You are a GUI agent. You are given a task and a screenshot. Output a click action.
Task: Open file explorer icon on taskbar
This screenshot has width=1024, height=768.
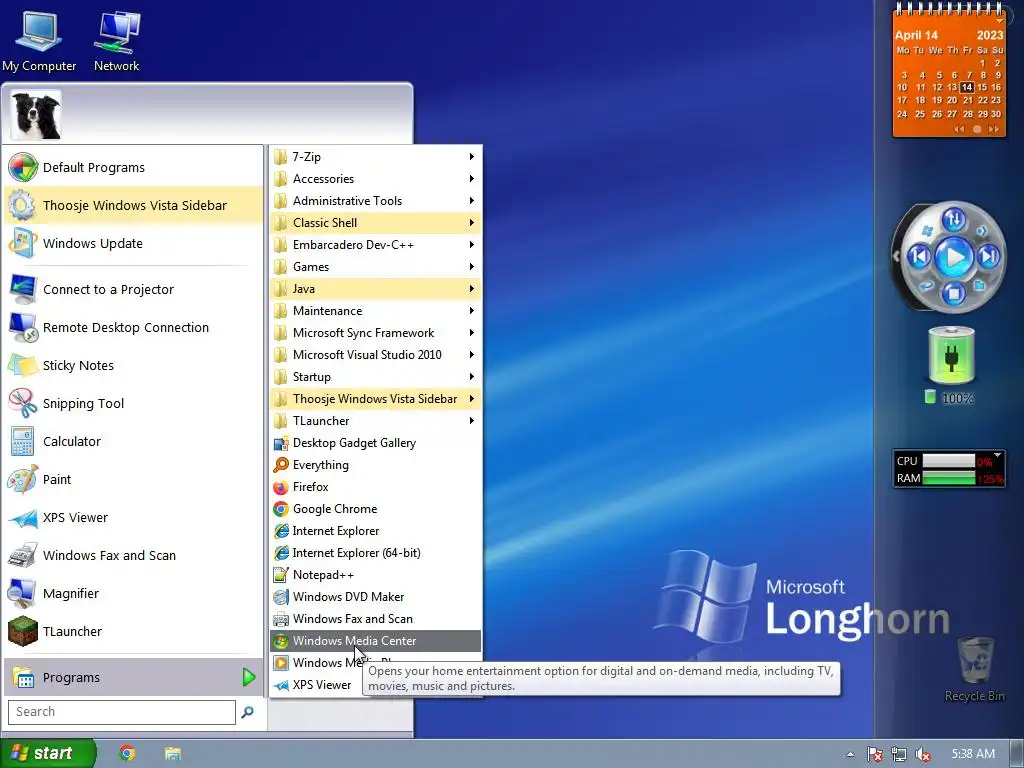point(172,753)
